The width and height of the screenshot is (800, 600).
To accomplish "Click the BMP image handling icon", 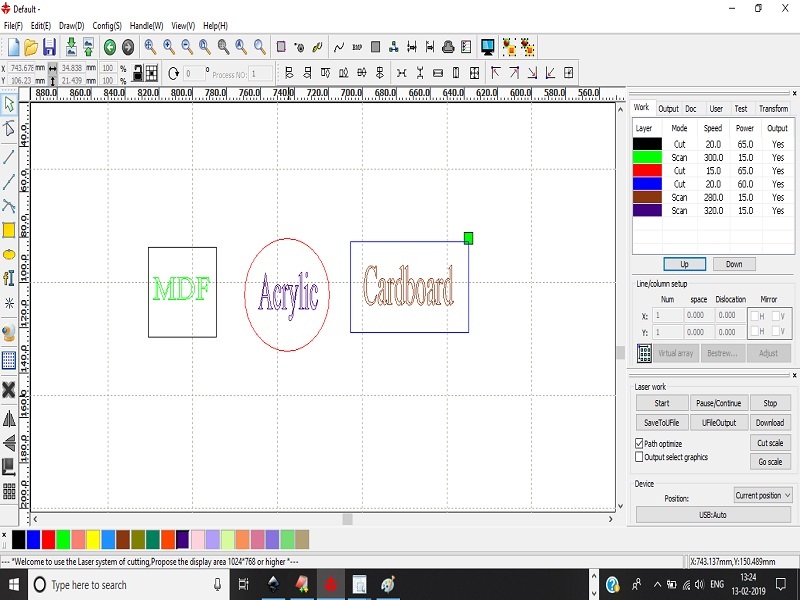I will pyautogui.click(x=357, y=47).
